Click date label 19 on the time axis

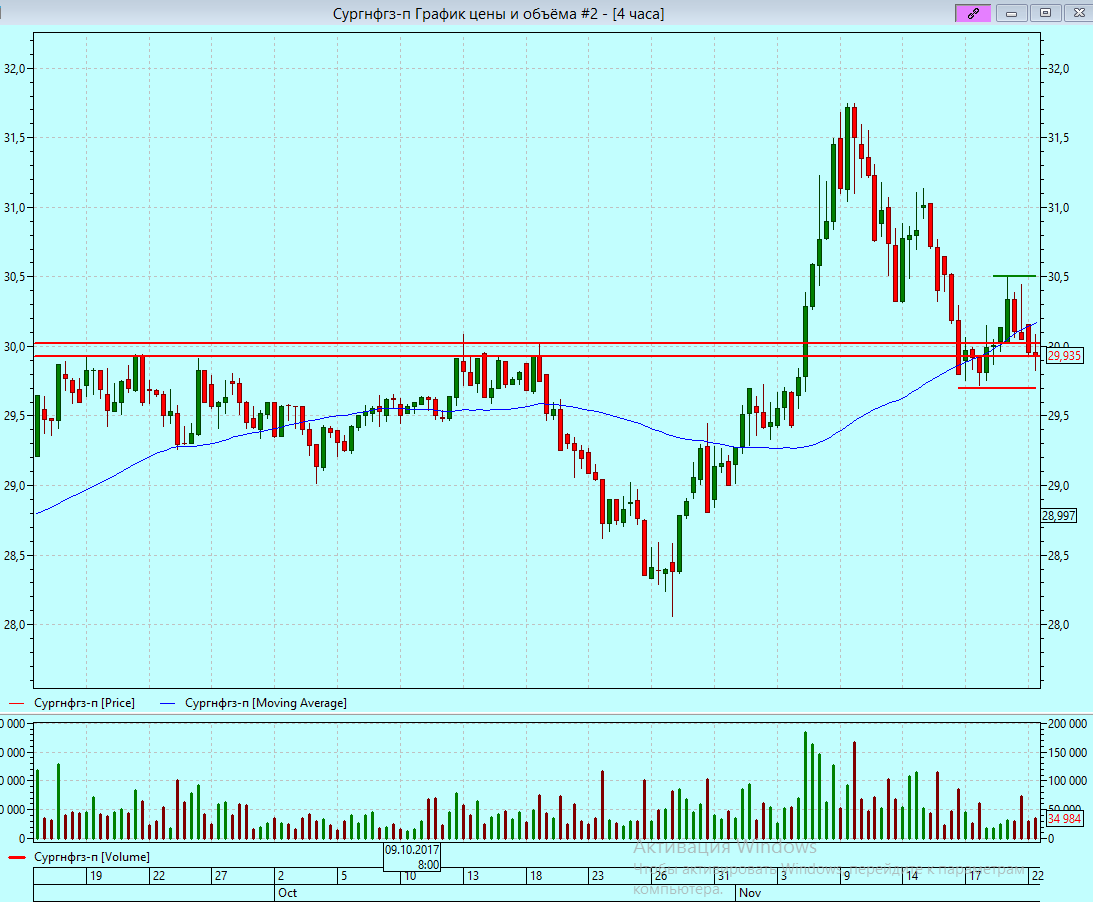tap(96, 876)
